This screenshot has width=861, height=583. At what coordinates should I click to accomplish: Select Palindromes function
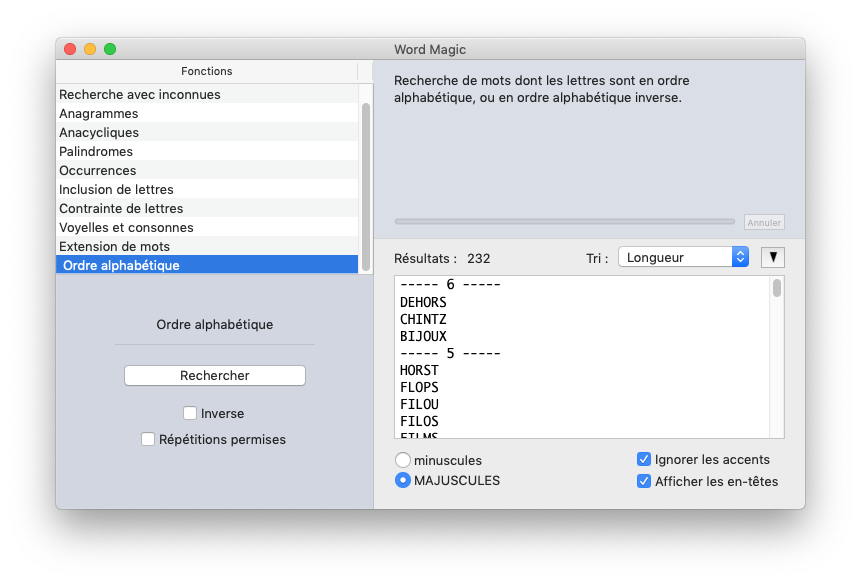(96, 152)
